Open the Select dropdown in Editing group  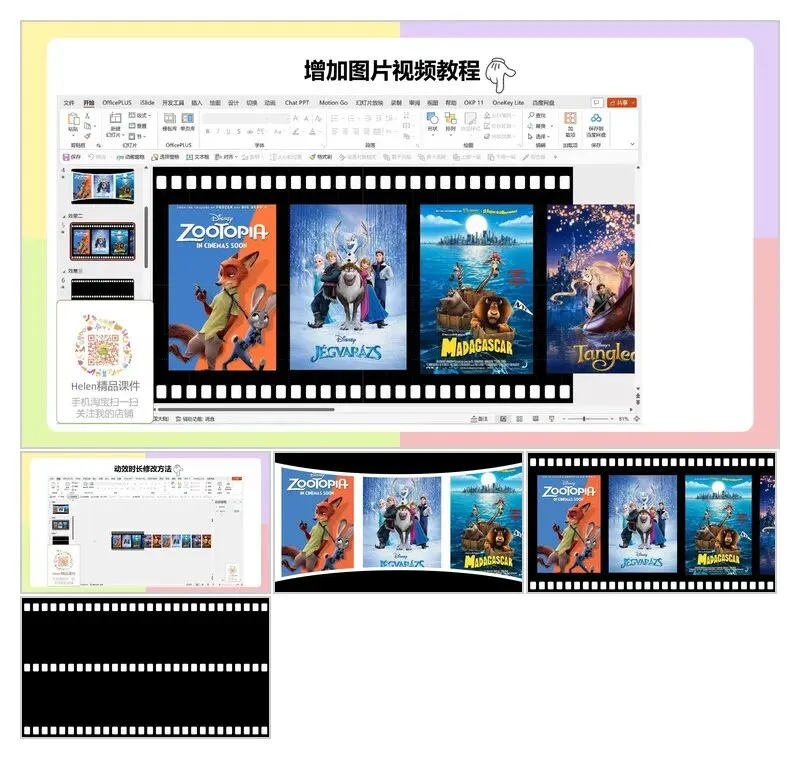(x=538, y=136)
